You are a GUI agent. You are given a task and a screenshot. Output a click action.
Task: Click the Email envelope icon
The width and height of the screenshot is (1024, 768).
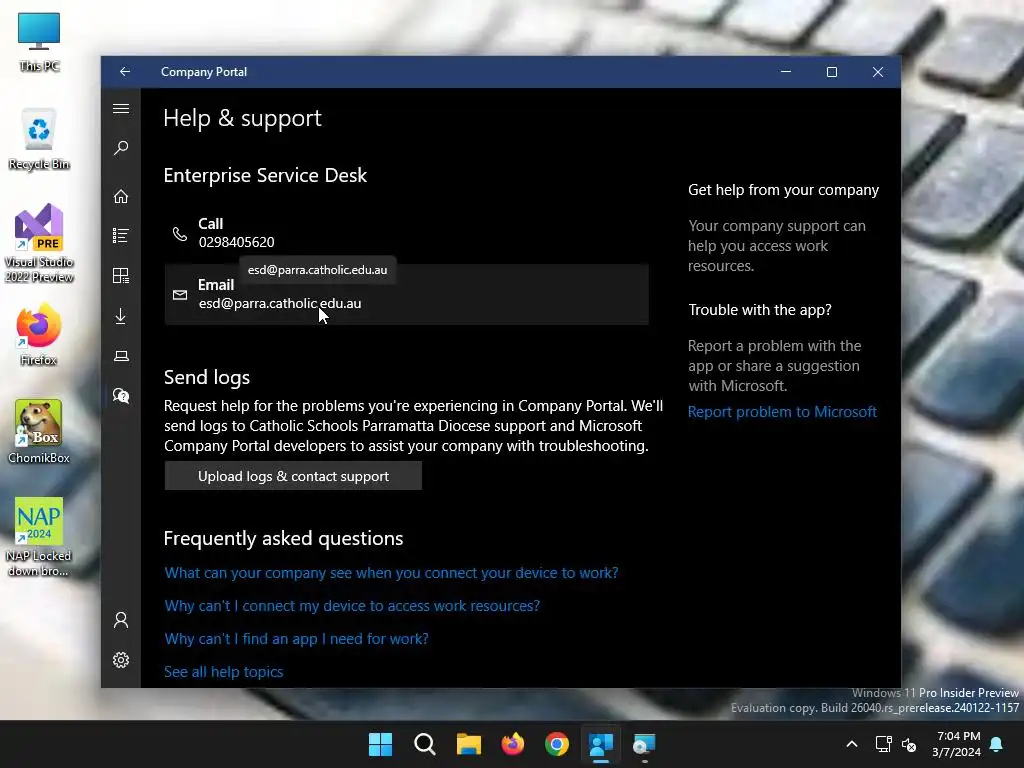[180, 295]
